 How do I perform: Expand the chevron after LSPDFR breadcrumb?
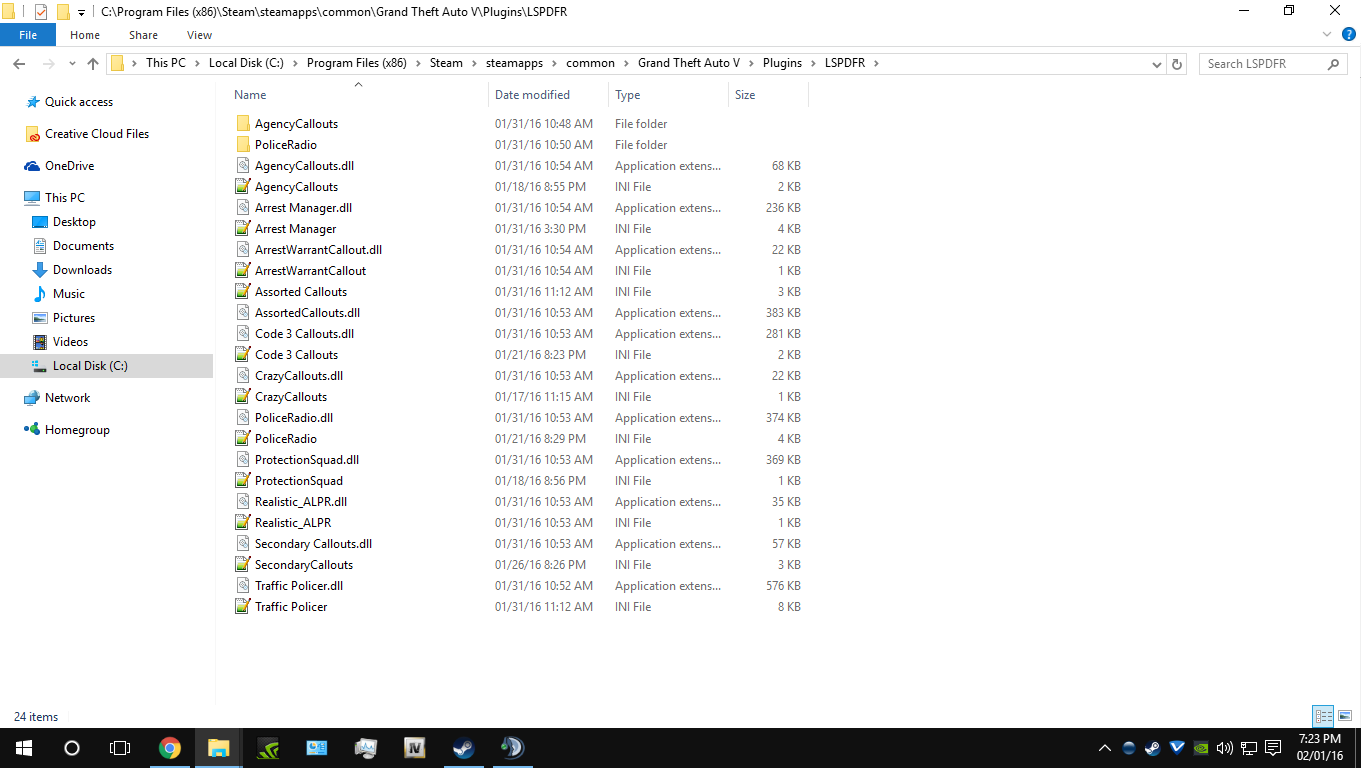tap(876, 63)
